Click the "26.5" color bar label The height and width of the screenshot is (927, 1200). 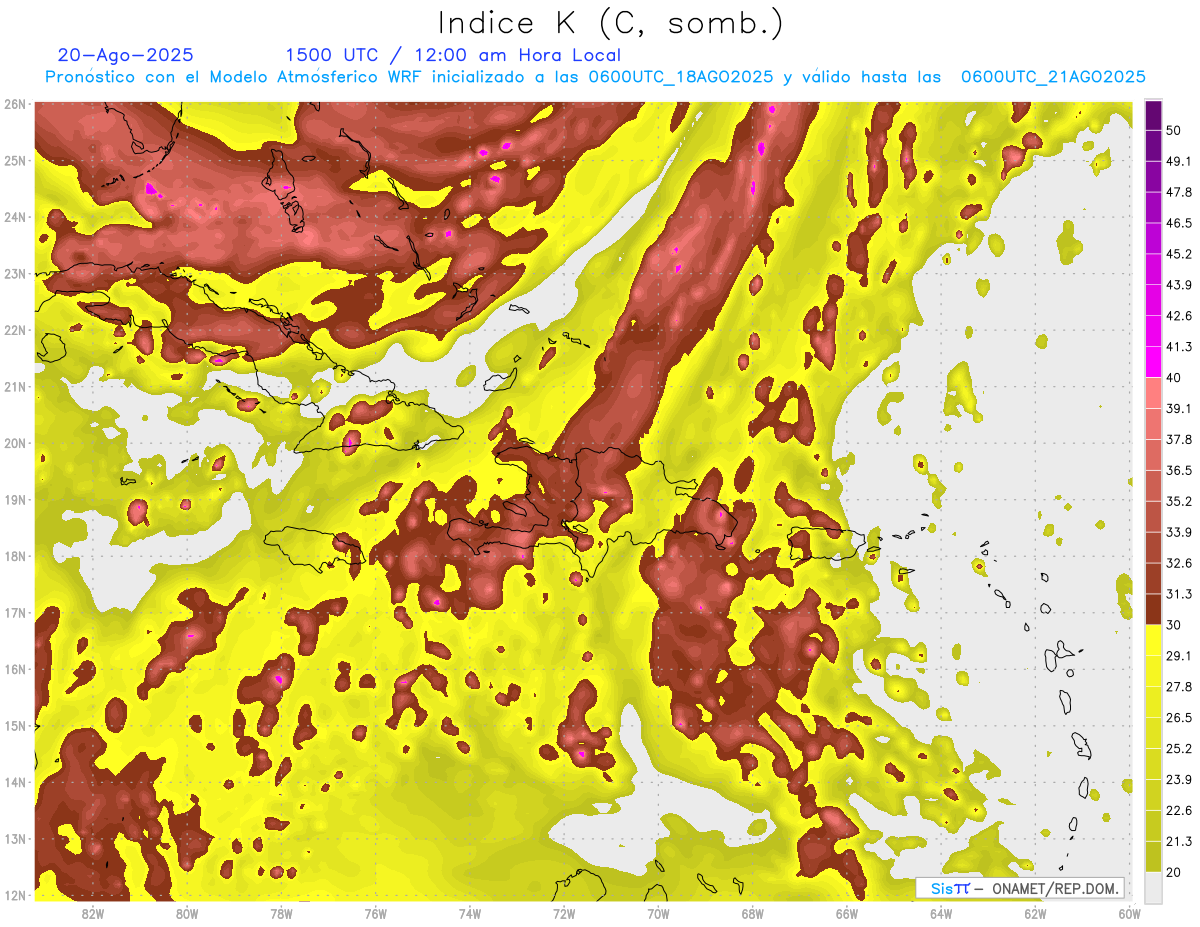pos(1178,718)
